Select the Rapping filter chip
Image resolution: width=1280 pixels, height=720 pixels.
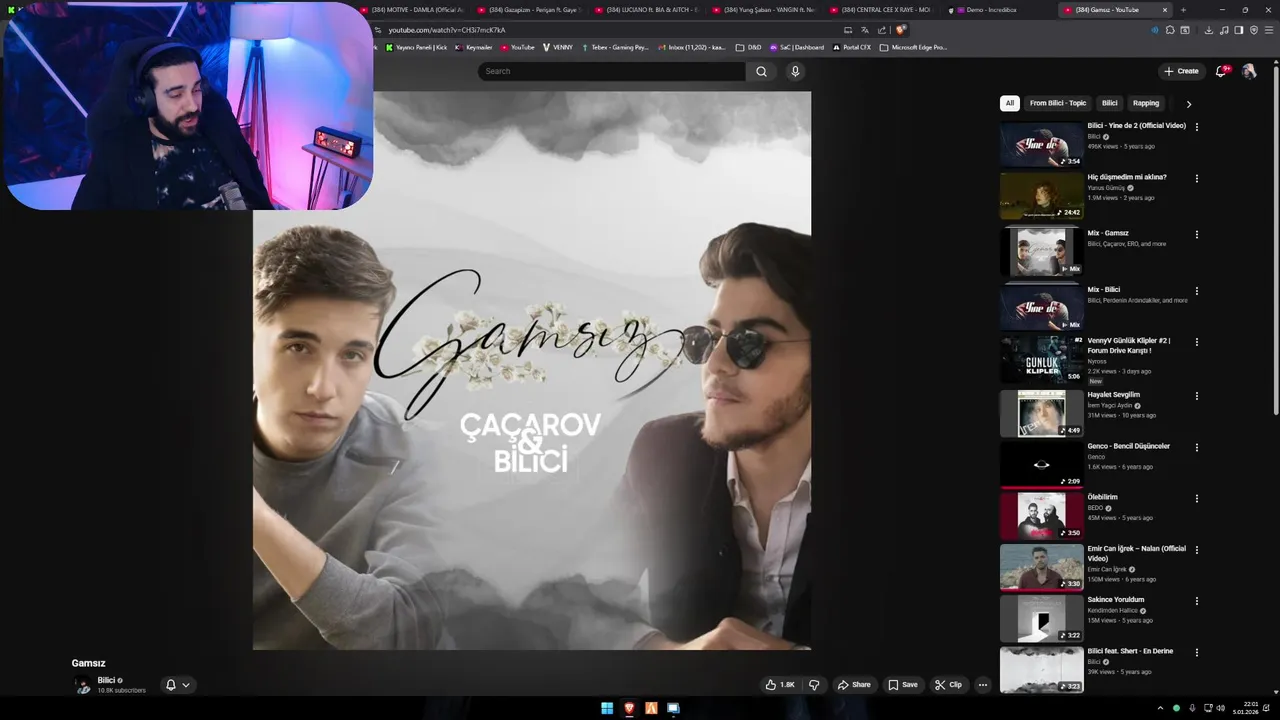[x=1146, y=103]
